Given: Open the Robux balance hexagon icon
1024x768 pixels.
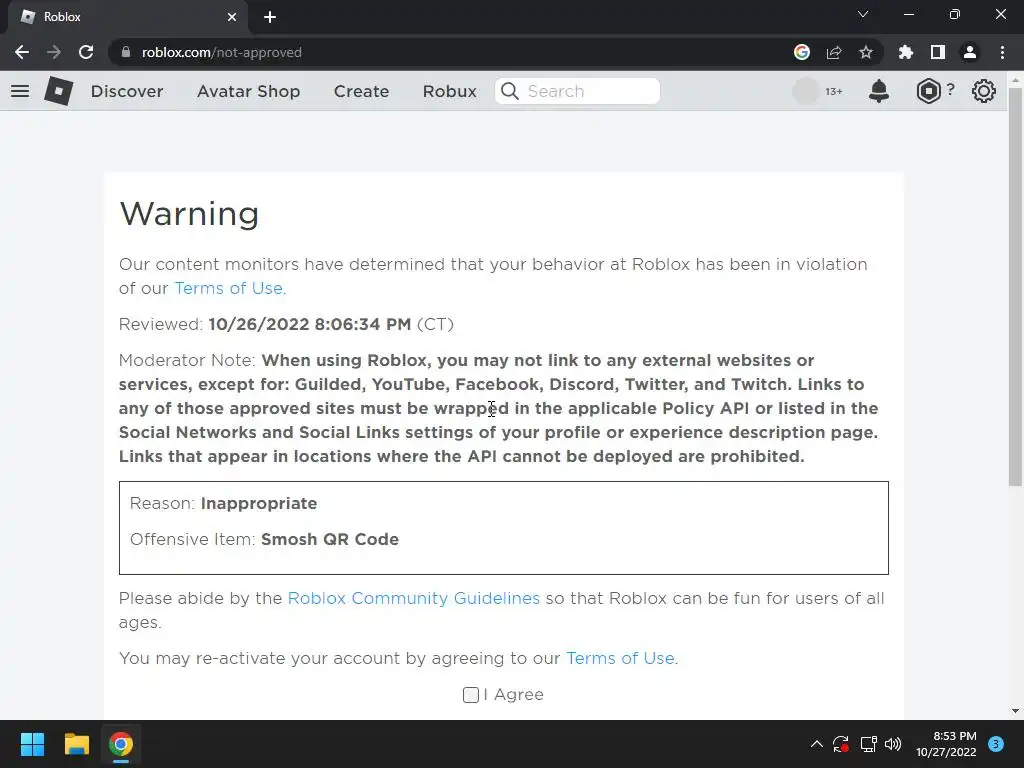Looking at the screenshot, I should pyautogui.click(x=928, y=91).
